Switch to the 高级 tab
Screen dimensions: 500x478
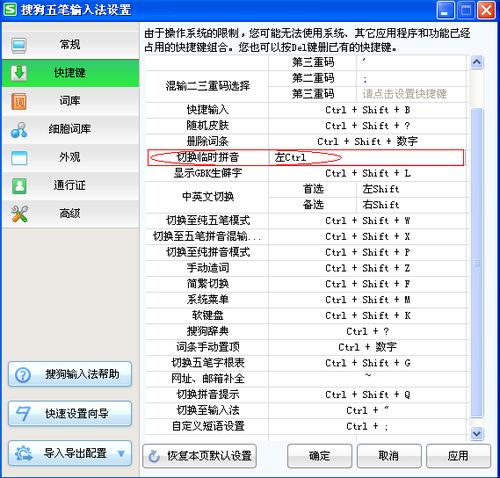(70, 214)
